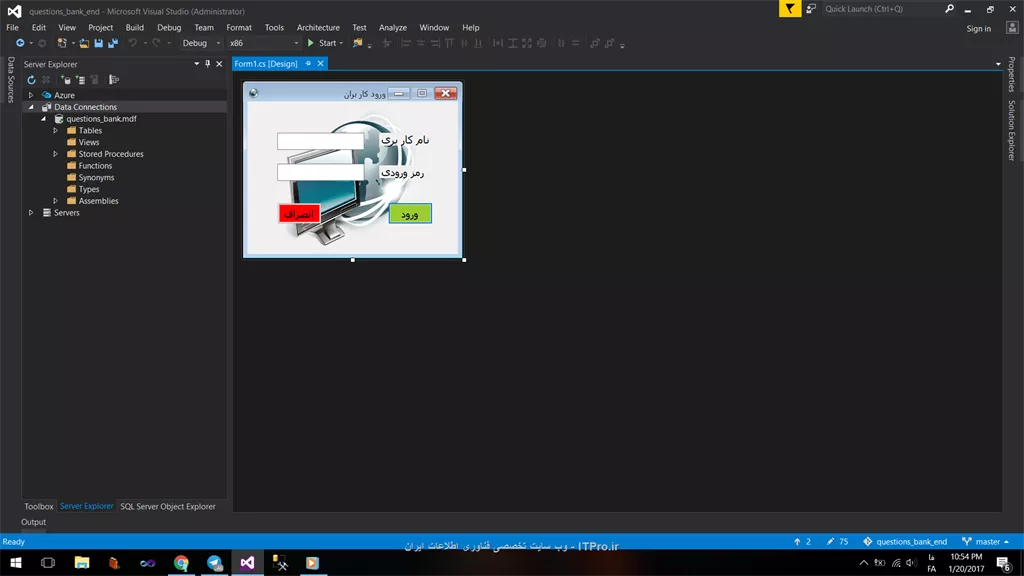Switch to the SQL Server Object Explorer tab
Image resolution: width=1024 pixels, height=576 pixels.
[168, 506]
